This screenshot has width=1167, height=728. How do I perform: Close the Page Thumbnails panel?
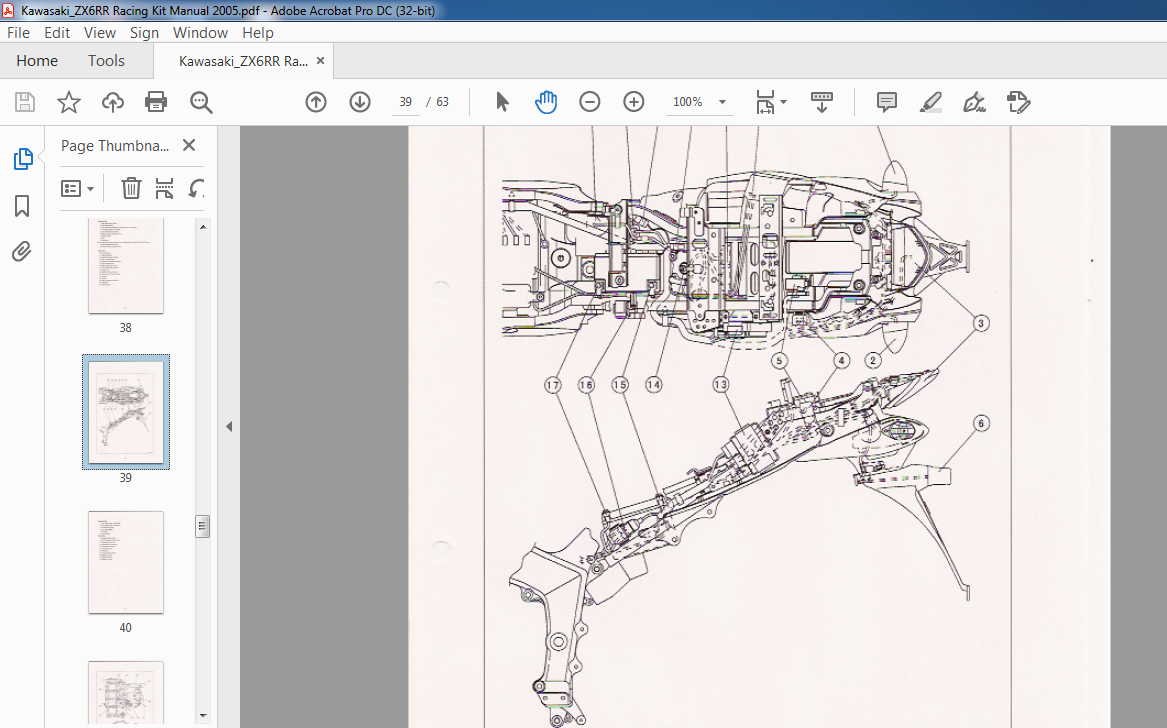[189, 145]
